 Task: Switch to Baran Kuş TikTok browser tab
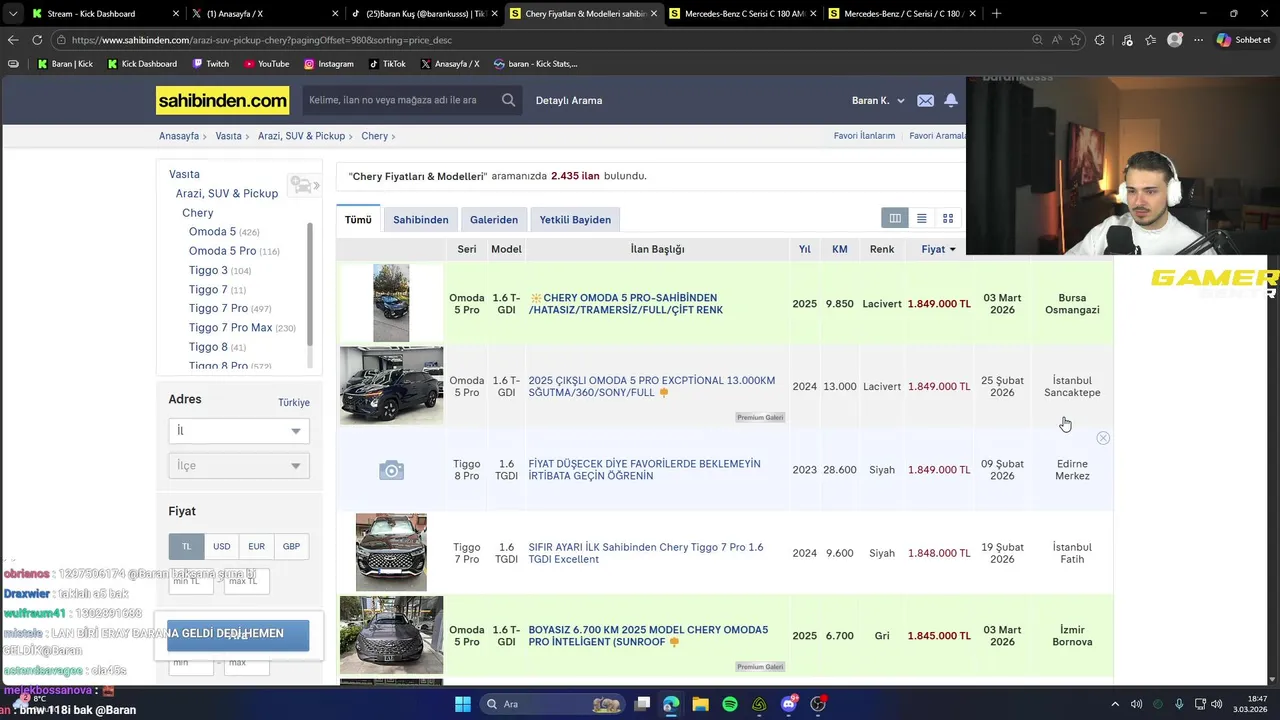pos(425,14)
